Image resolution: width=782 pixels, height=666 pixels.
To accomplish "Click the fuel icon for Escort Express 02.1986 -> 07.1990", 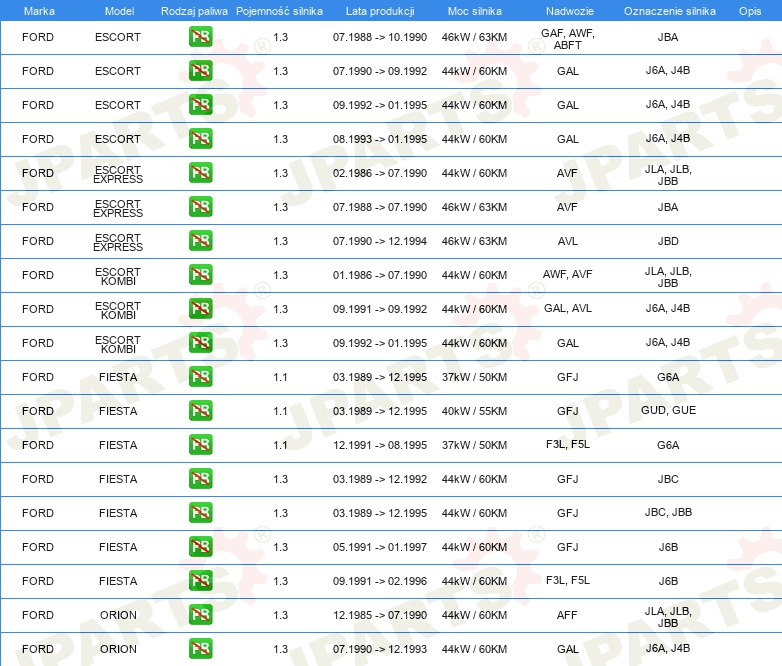I will coord(200,173).
